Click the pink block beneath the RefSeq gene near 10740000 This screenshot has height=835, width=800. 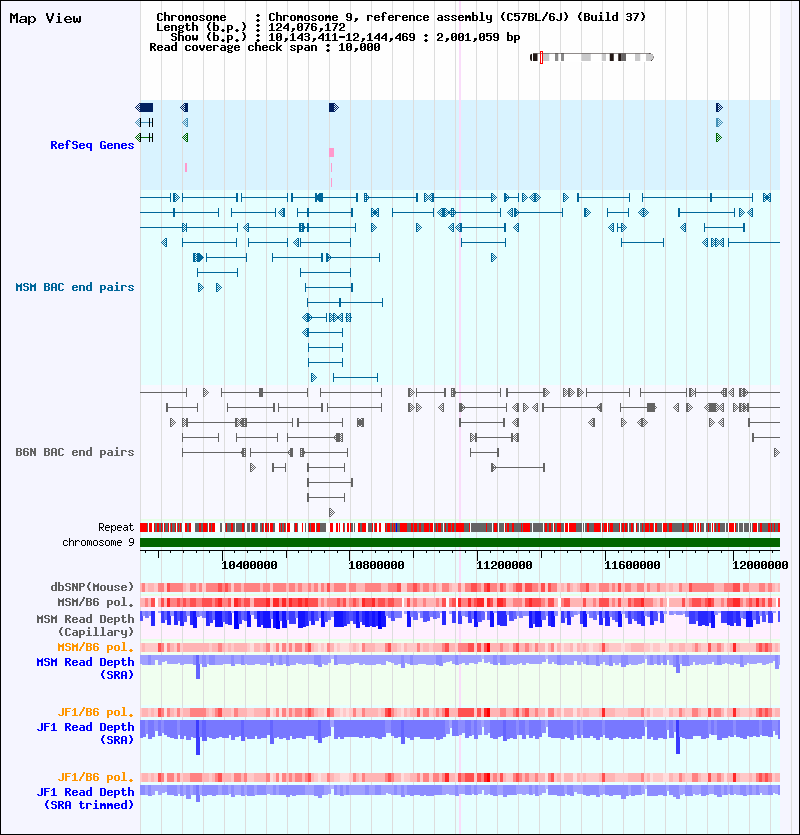tap(331, 152)
